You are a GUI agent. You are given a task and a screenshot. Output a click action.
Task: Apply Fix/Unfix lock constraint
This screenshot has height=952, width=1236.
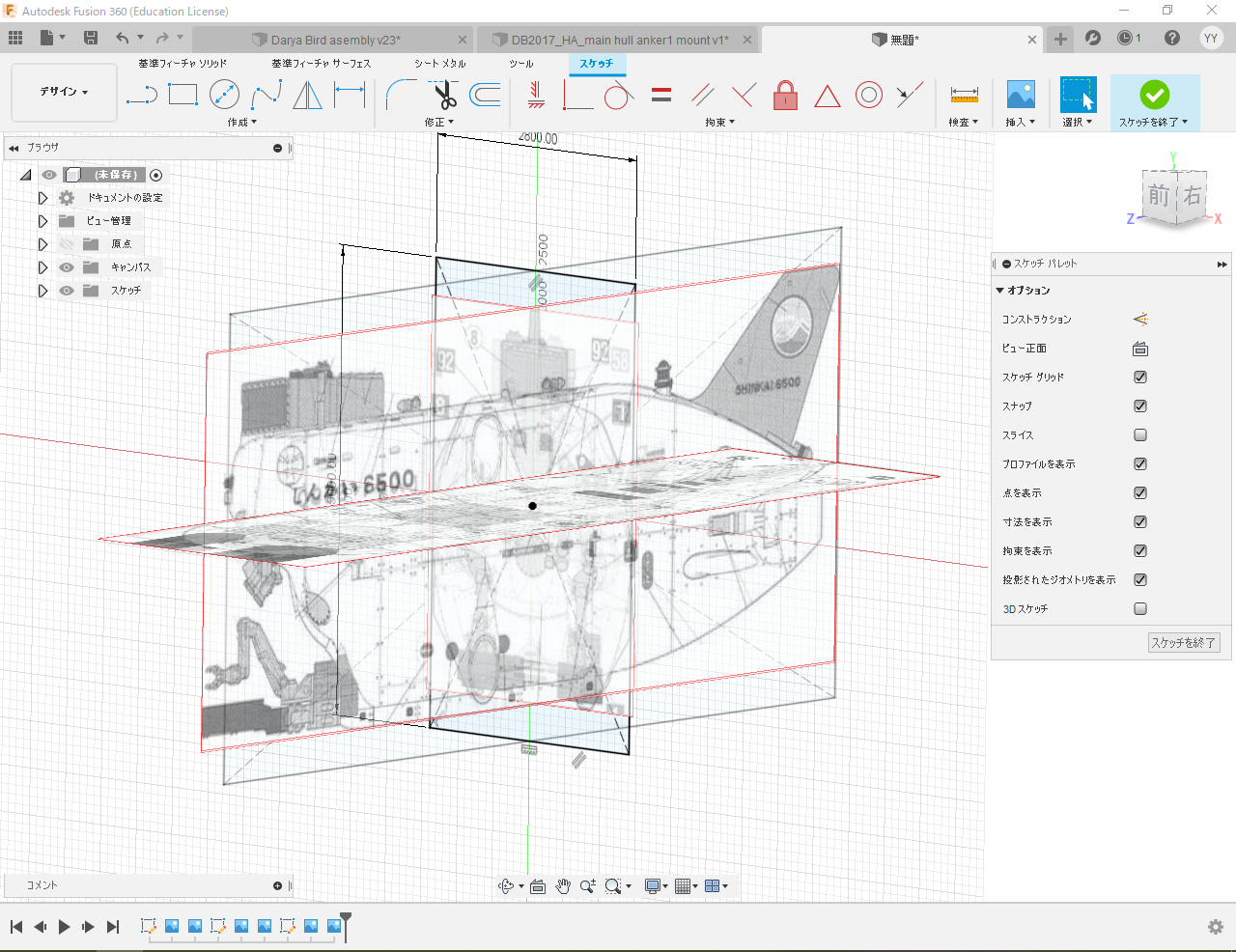786,95
